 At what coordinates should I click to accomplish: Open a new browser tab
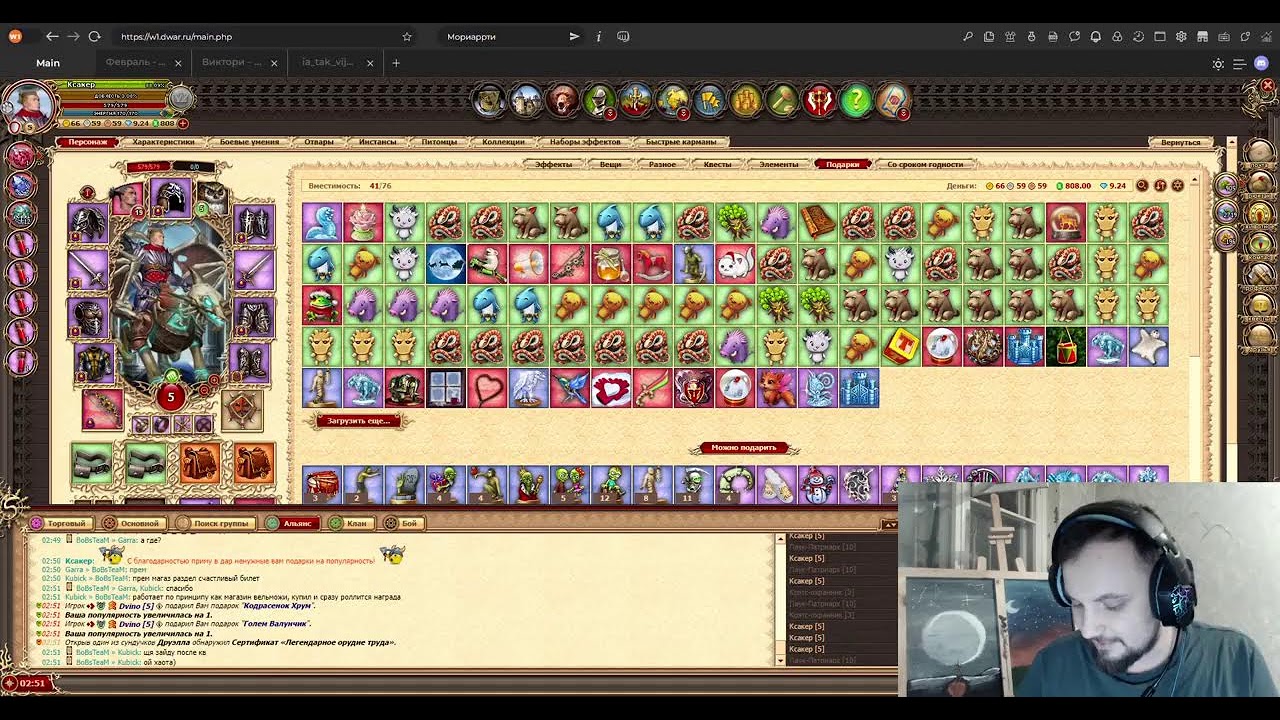click(396, 62)
